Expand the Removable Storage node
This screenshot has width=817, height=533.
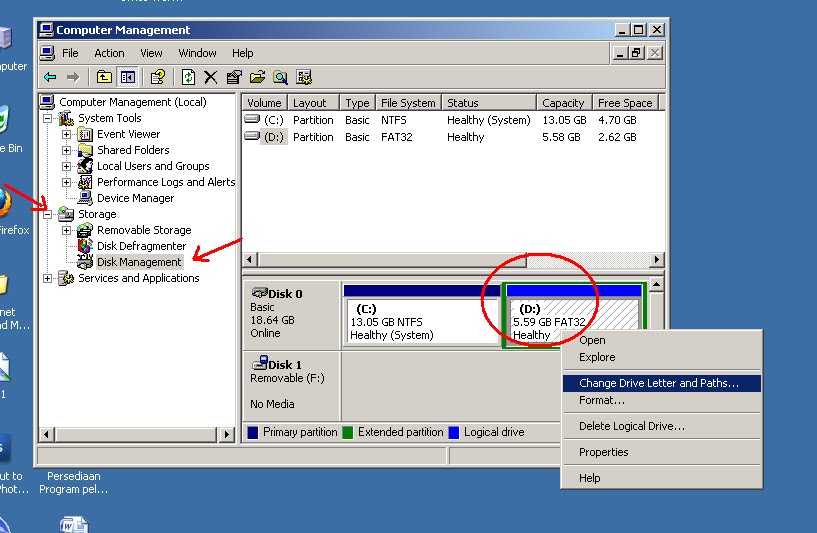pyautogui.click(x=66, y=231)
